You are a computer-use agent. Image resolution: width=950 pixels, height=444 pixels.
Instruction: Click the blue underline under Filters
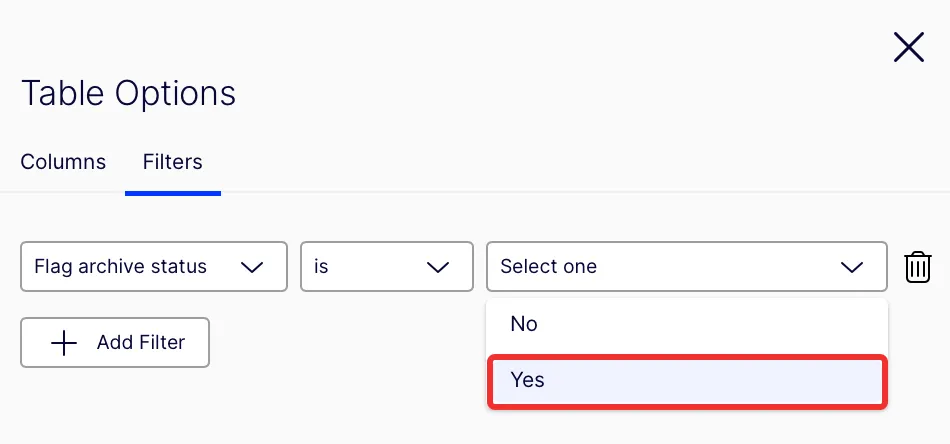coord(173,193)
